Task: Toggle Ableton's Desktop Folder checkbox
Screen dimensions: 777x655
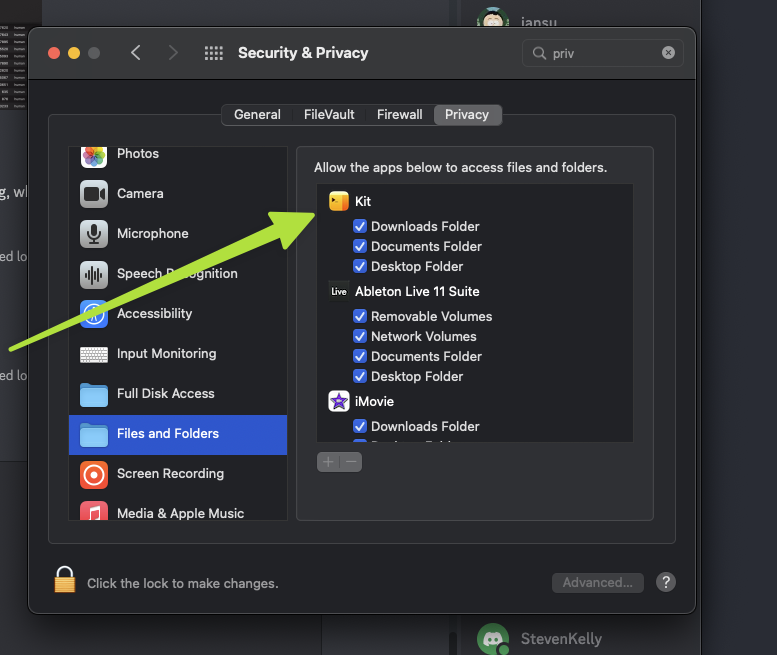Action: pyautogui.click(x=360, y=376)
